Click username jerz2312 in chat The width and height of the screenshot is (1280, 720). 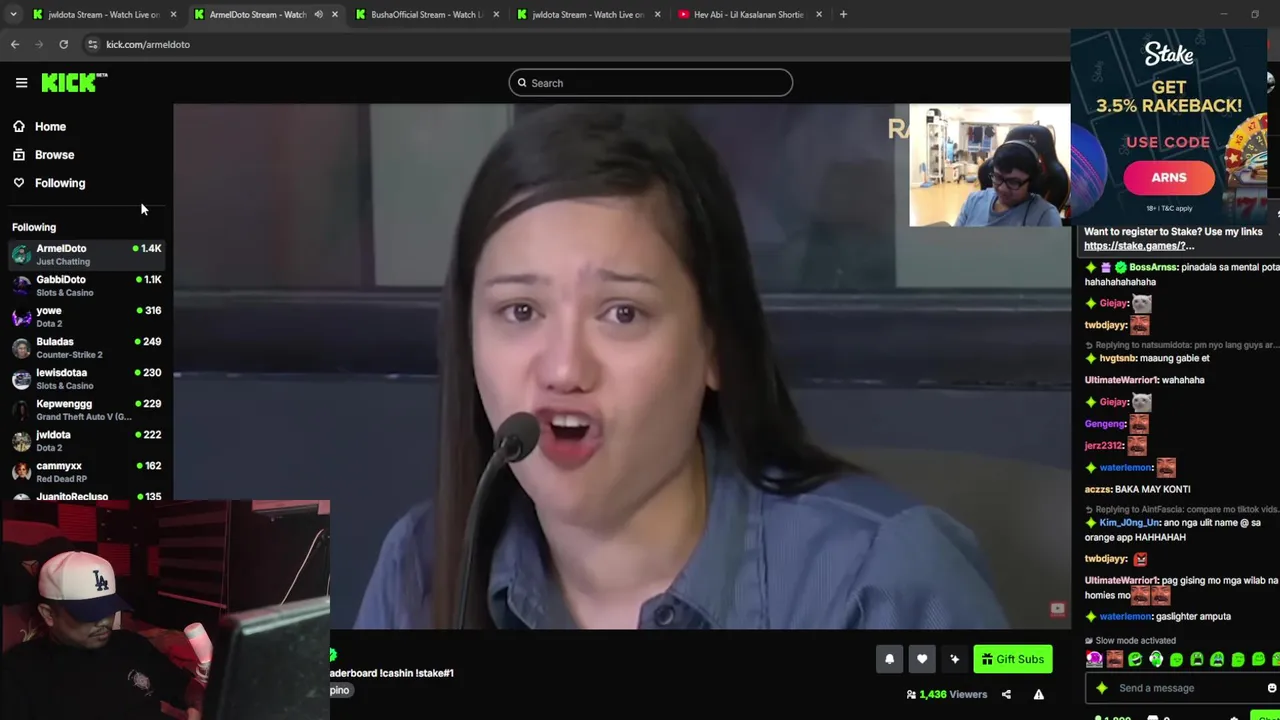(1104, 446)
